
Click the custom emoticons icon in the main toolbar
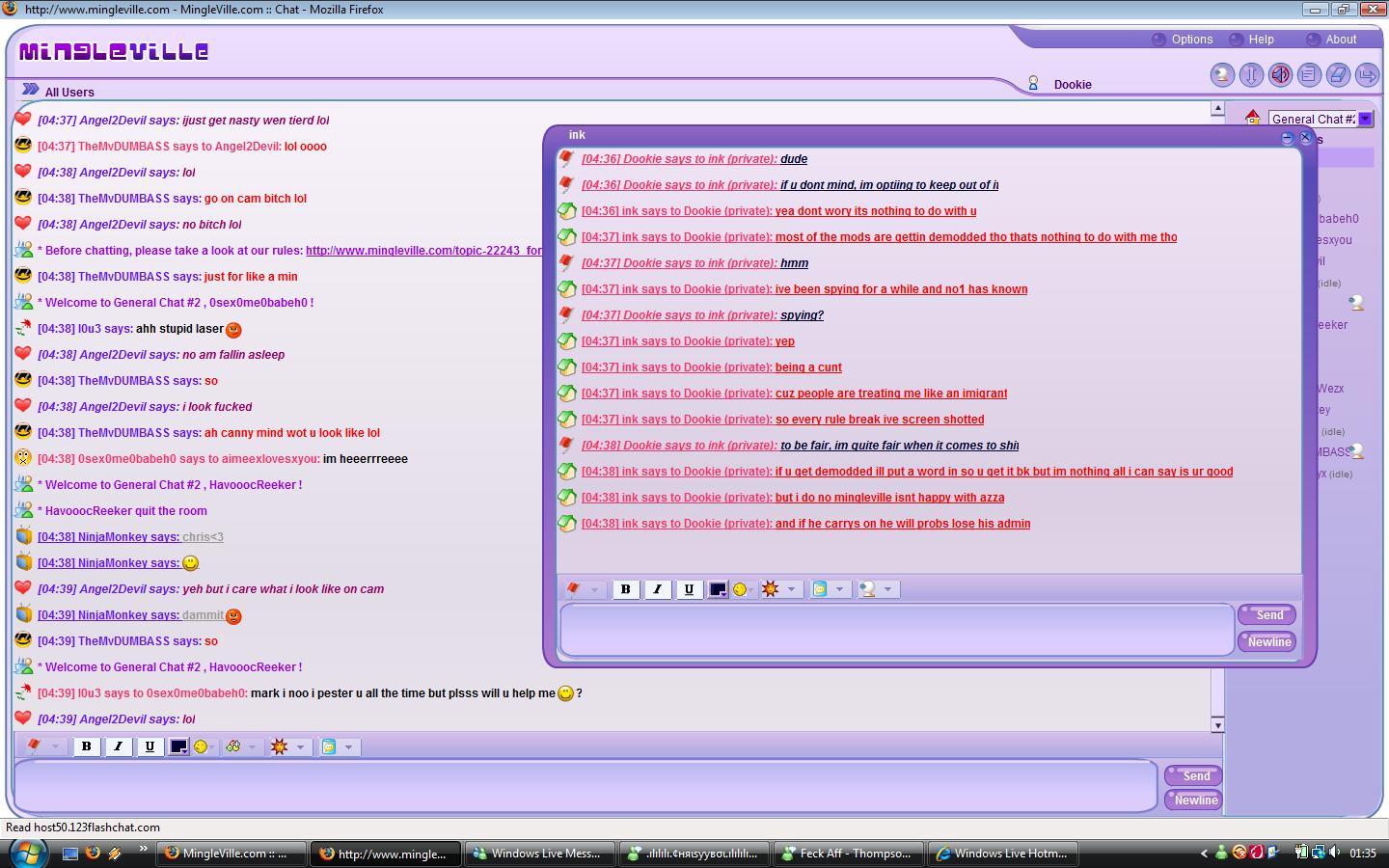pos(232,746)
